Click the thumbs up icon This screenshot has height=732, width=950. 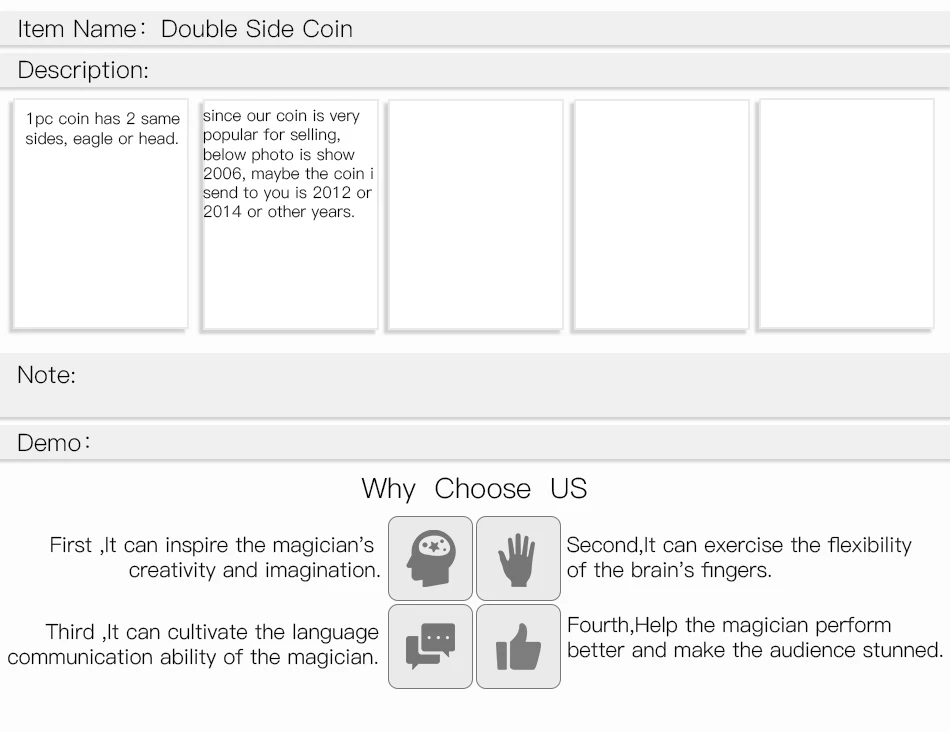[518, 646]
